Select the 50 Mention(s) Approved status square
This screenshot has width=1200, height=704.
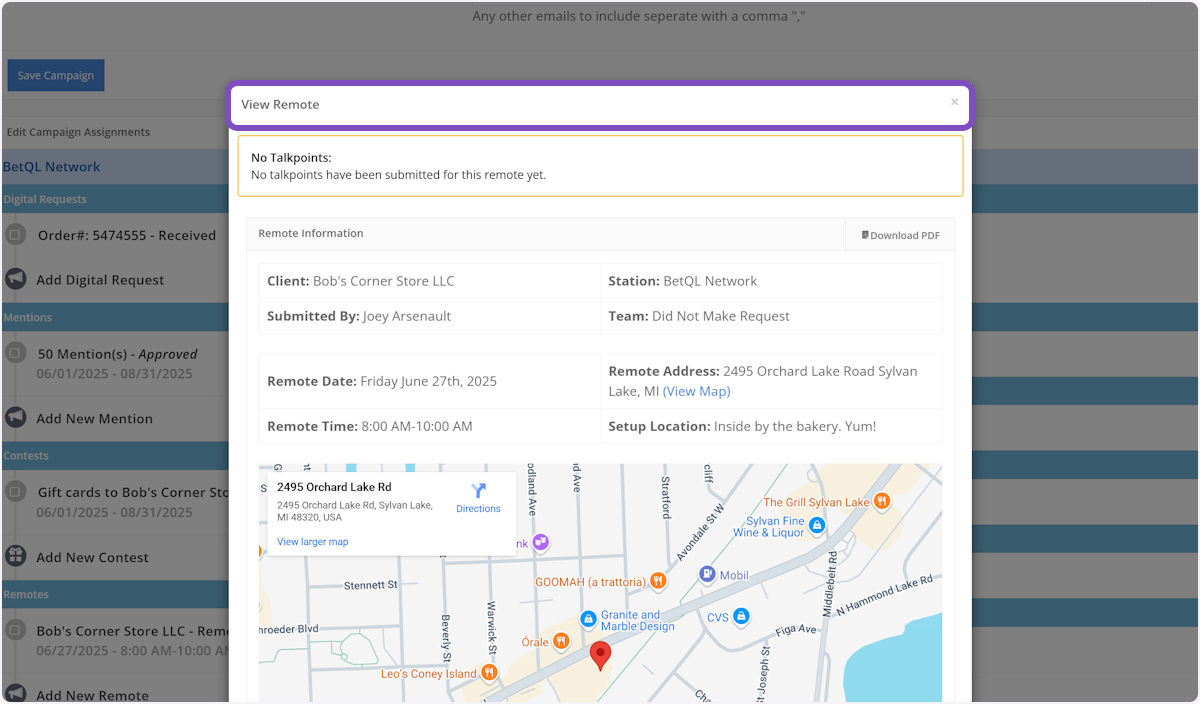pos(14,352)
